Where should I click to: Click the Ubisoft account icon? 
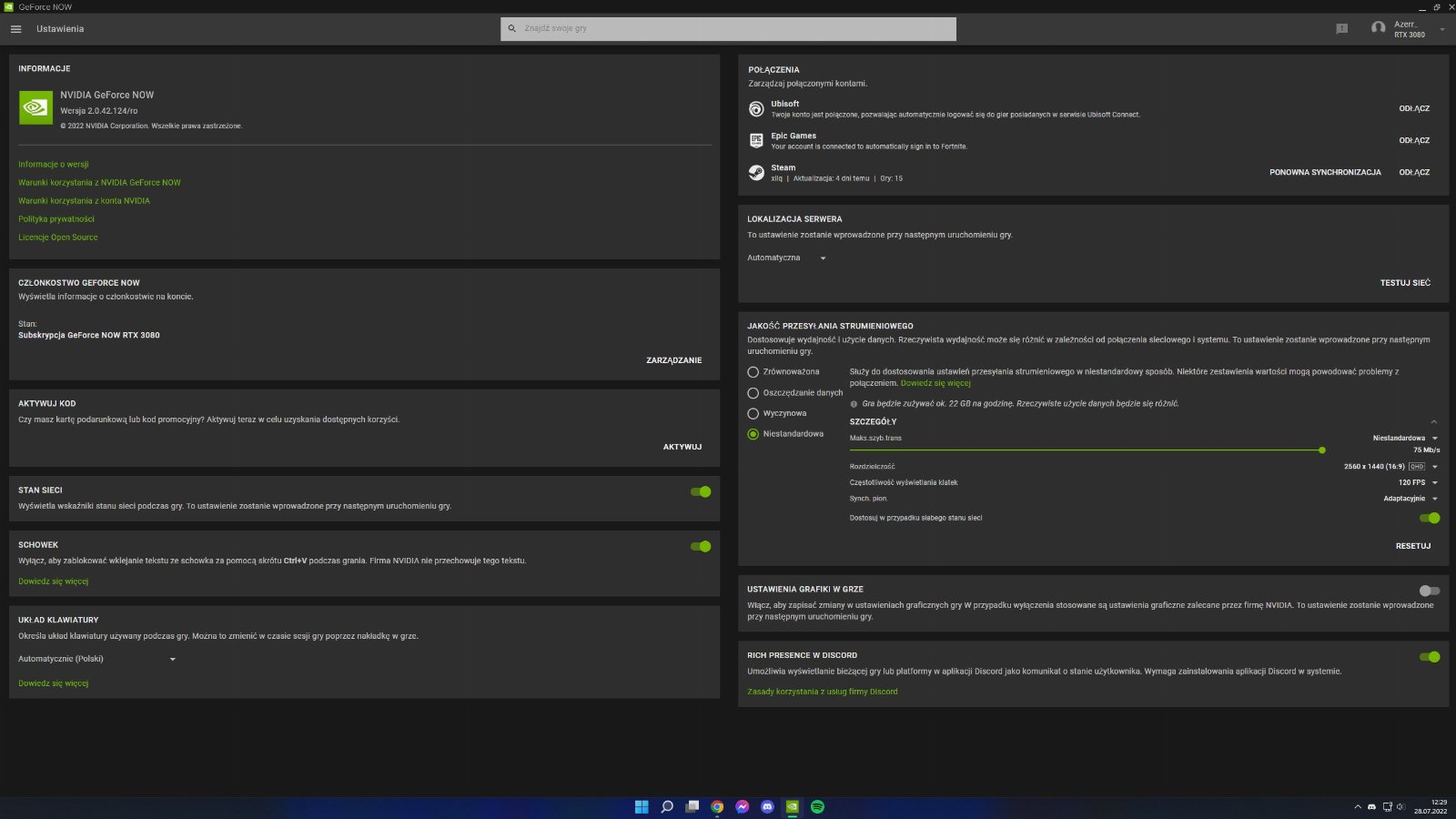click(x=756, y=109)
